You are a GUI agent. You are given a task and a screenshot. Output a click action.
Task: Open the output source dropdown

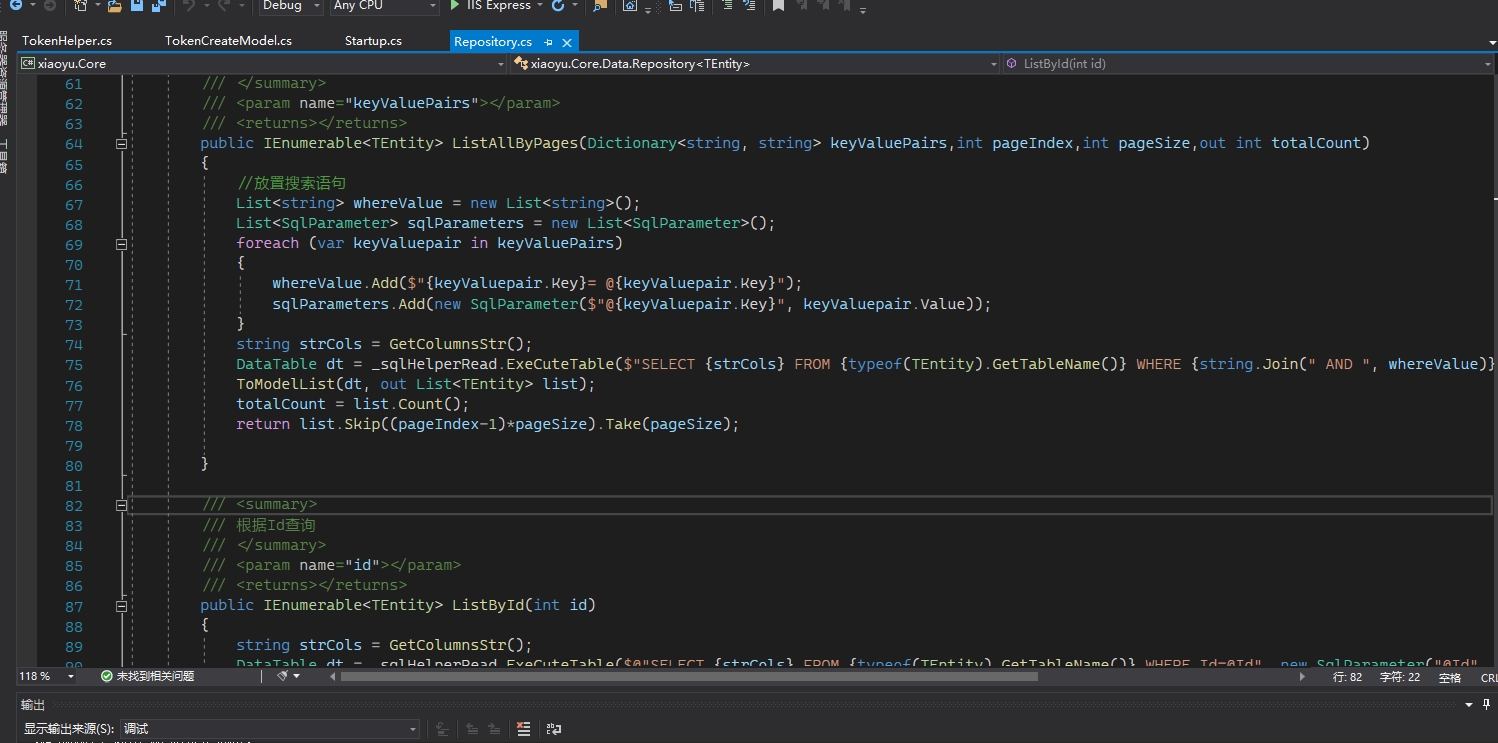(270, 729)
